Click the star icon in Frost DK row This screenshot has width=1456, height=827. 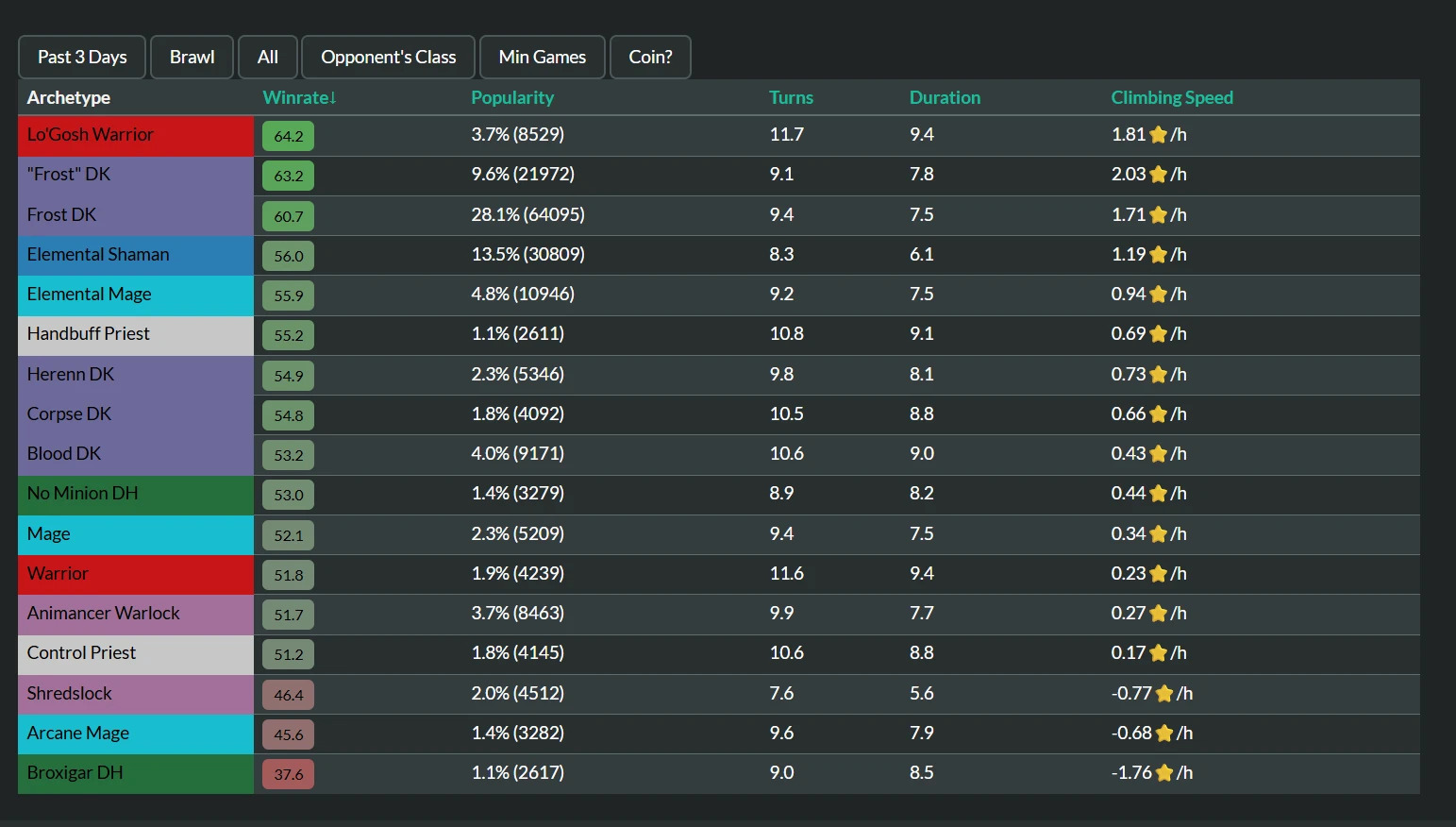point(1158,215)
